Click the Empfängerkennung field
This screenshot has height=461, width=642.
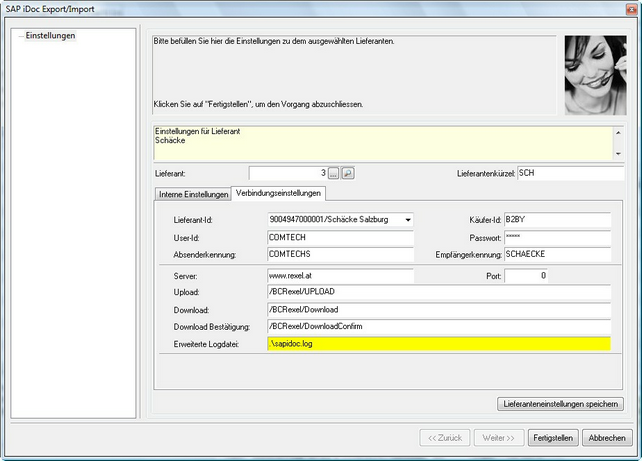click(556, 255)
